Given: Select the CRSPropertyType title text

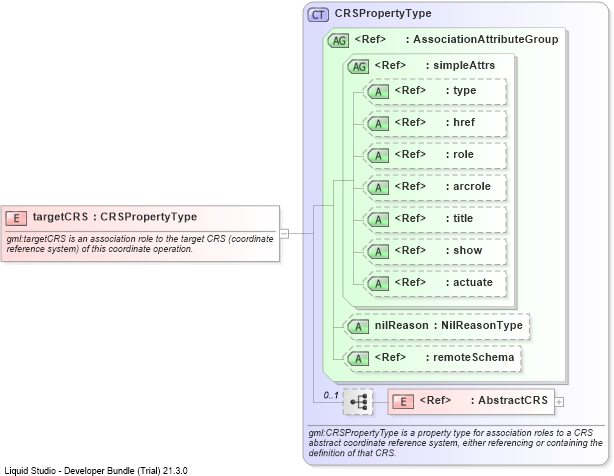Looking at the screenshot, I should 383,13.
